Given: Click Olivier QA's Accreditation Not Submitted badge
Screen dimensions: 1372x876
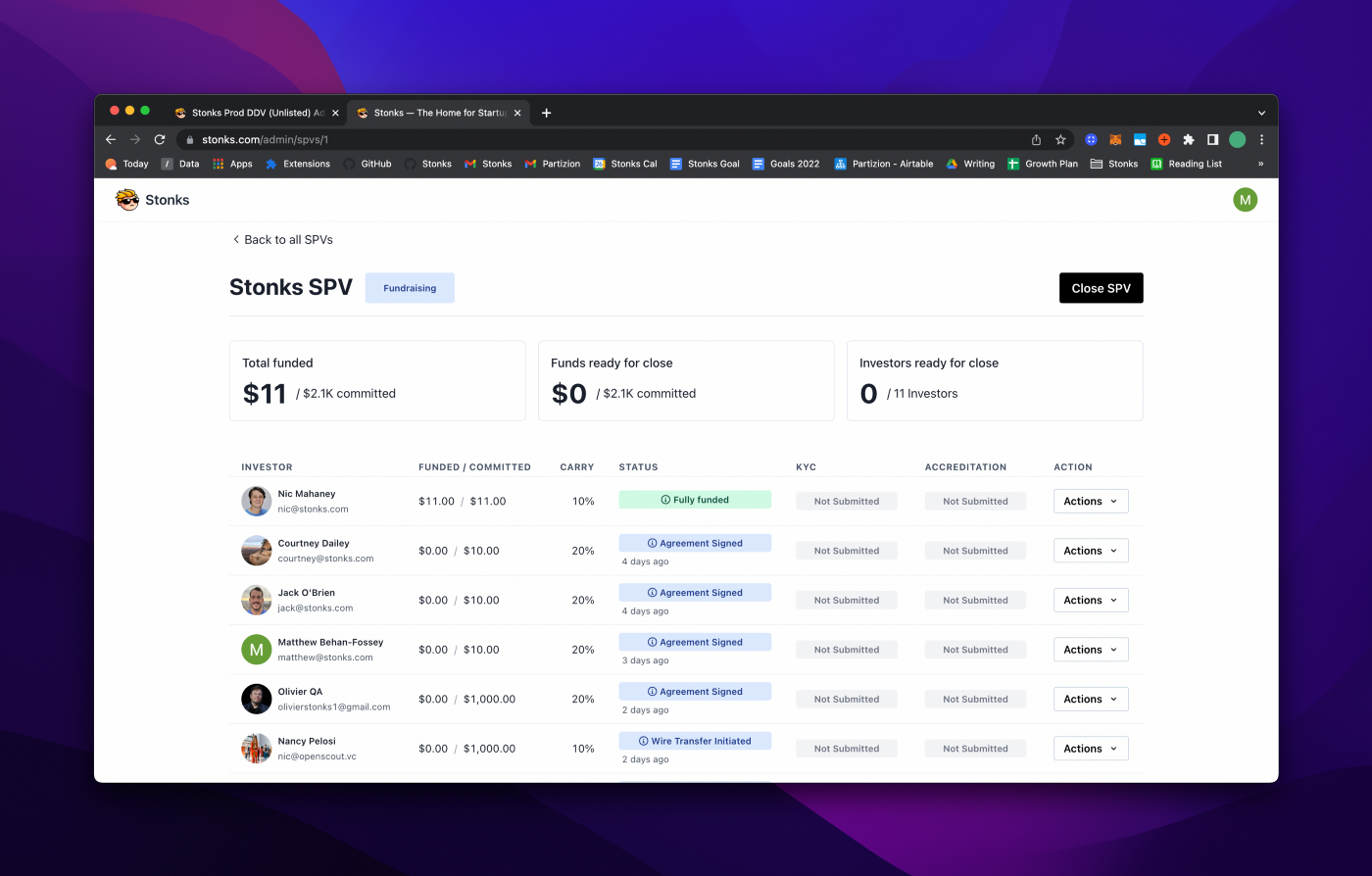Looking at the screenshot, I should (x=975, y=699).
